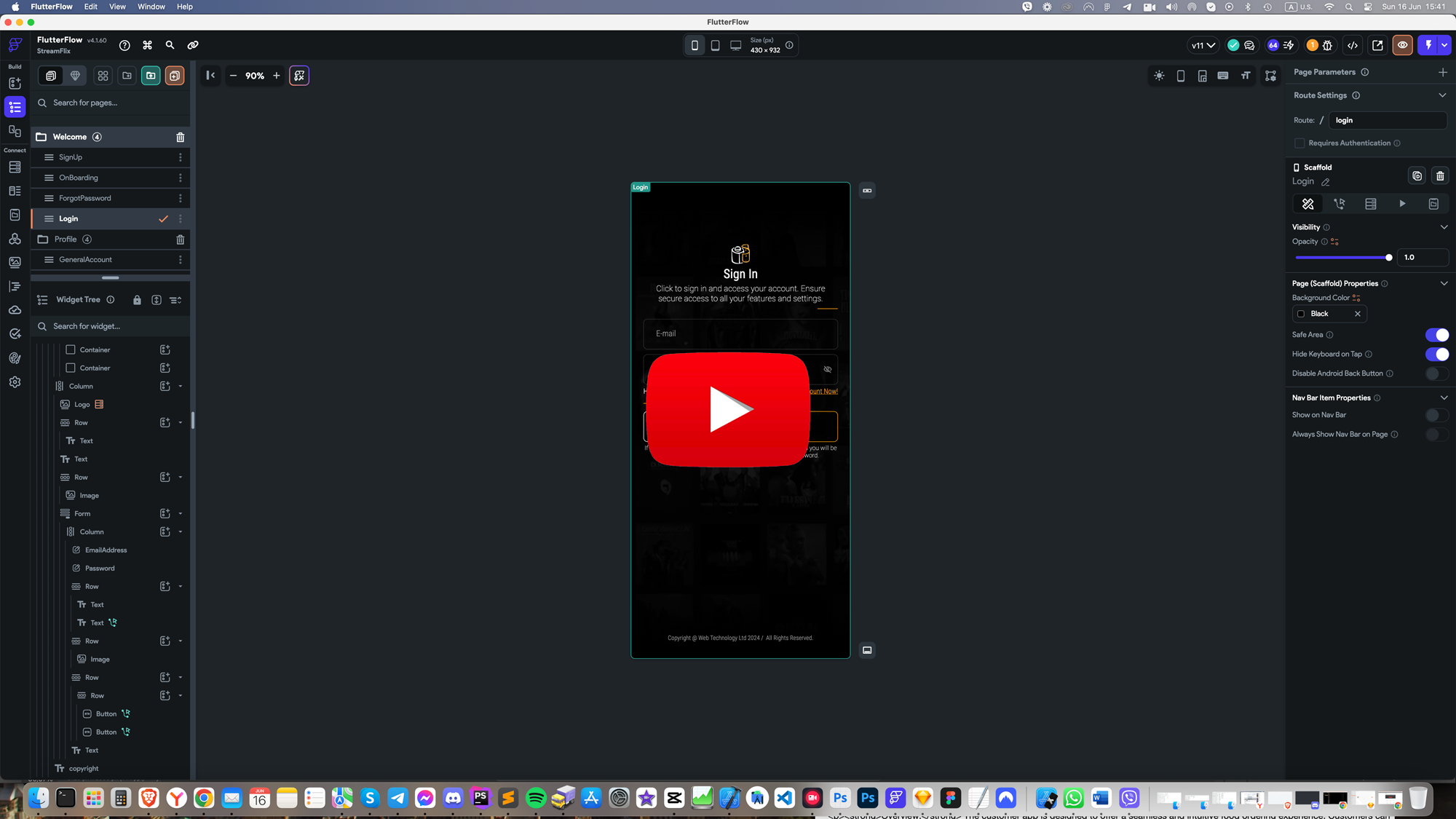Screen dimensions: 1456x819
Task: Toggle the Safe Area switch
Action: [x=1436, y=335]
